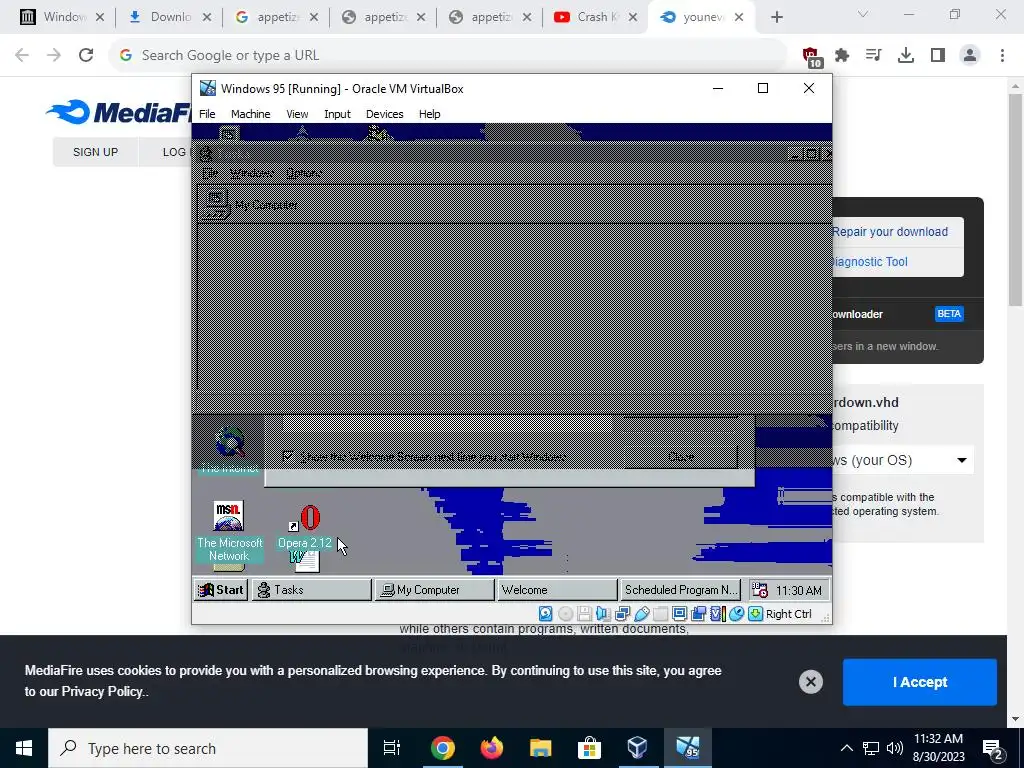Viewport: 1024px width, 768px height.
Task: Open Chrome downloads icon
Action: click(905, 56)
